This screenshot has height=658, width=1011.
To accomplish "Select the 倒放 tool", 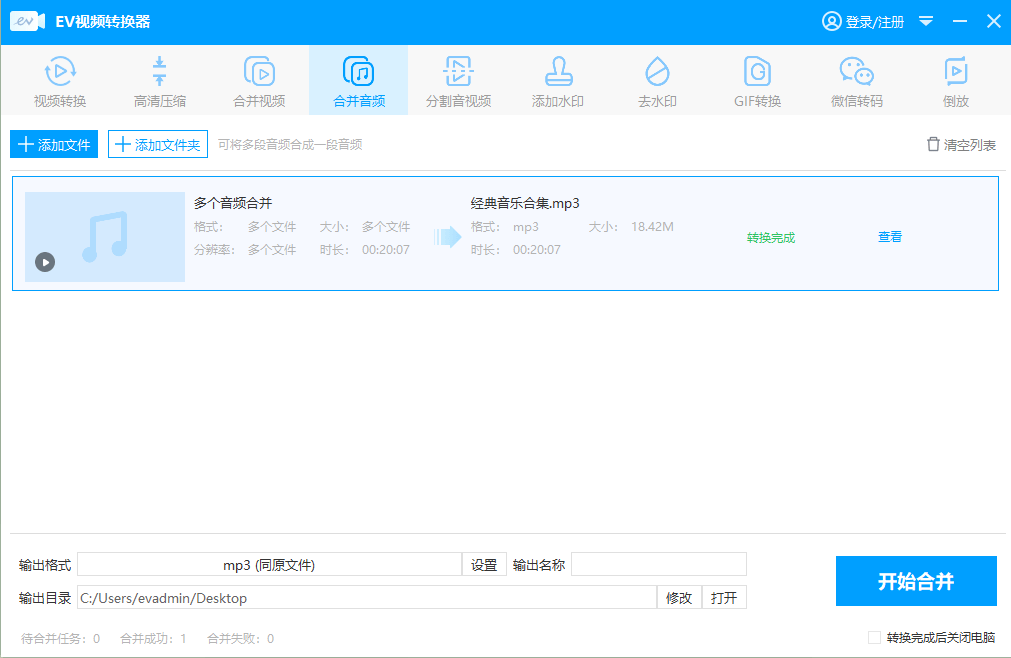I will click(956, 80).
